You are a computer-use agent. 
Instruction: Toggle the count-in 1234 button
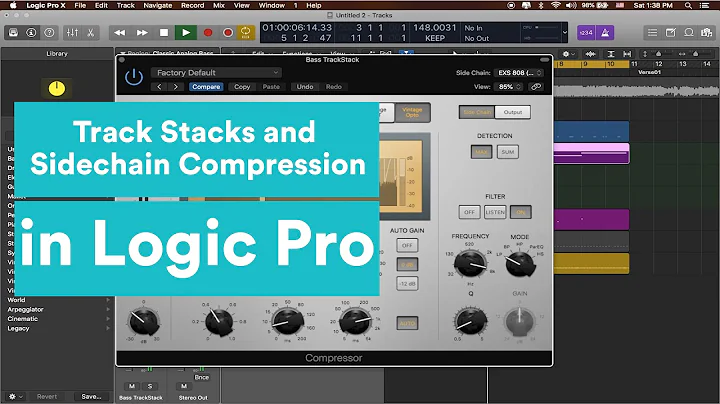coord(586,33)
